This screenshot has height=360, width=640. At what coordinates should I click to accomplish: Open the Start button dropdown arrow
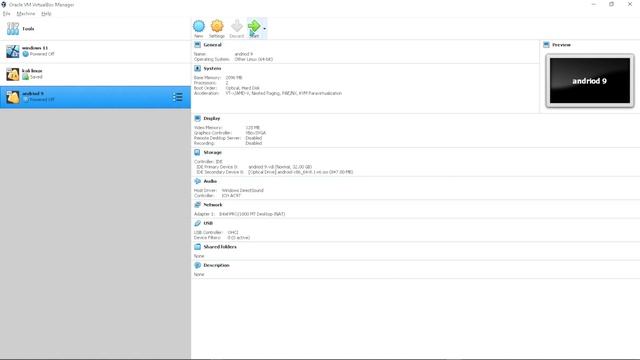point(264,29)
